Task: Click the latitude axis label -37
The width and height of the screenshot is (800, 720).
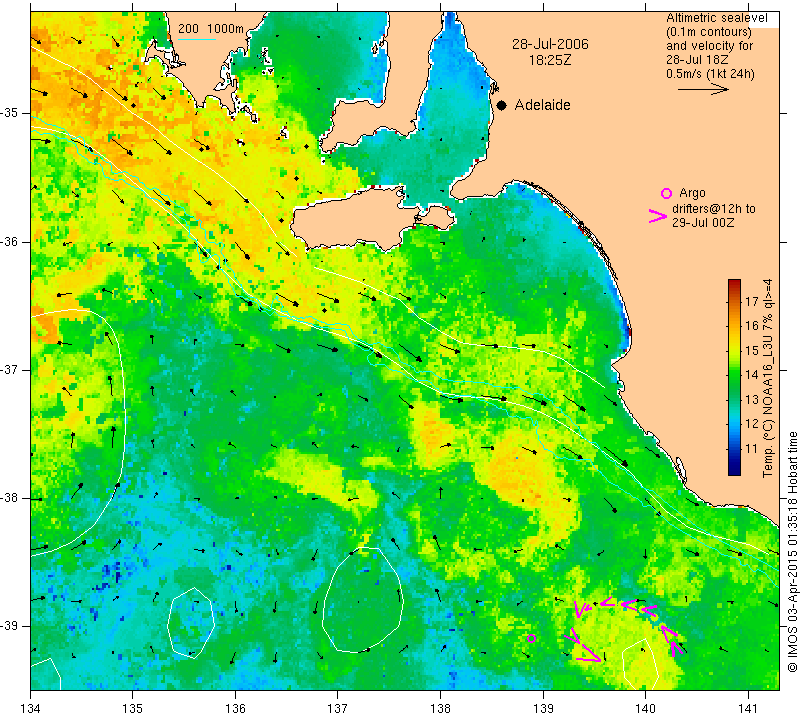Action: point(9,369)
